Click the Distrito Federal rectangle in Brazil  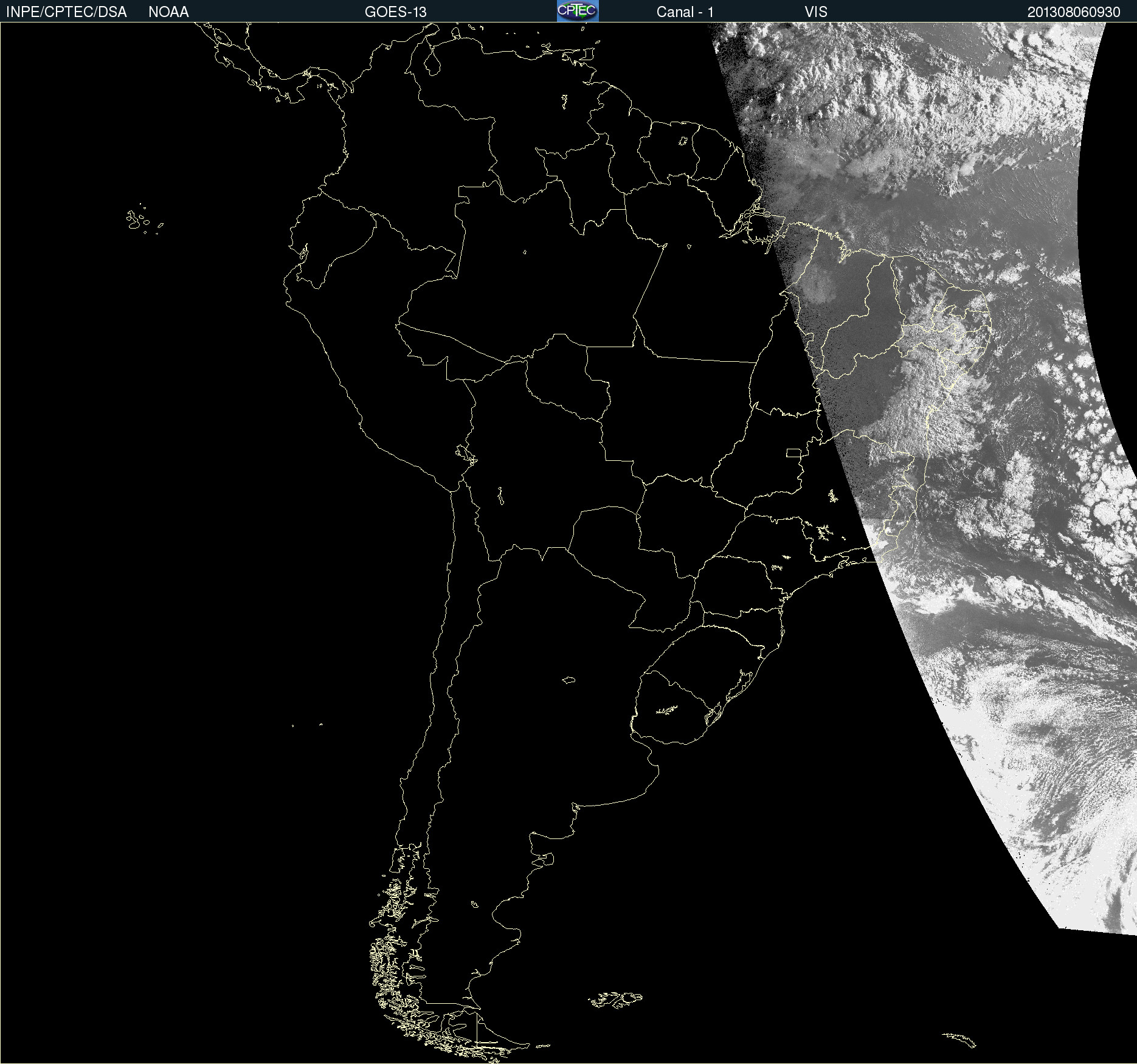[793, 452]
